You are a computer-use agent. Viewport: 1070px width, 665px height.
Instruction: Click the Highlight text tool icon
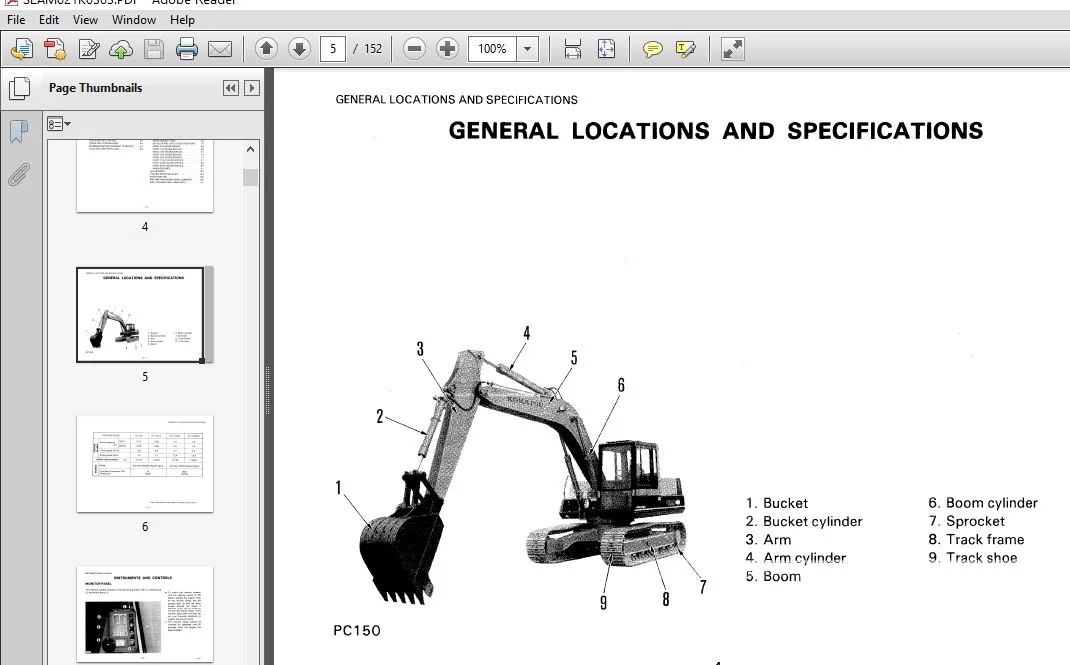[x=685, y=49]
